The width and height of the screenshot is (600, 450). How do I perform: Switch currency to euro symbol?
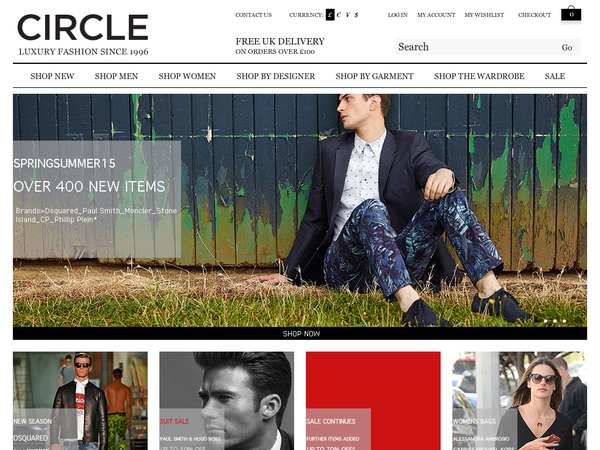pyautogui.click(x=339, y=15)
